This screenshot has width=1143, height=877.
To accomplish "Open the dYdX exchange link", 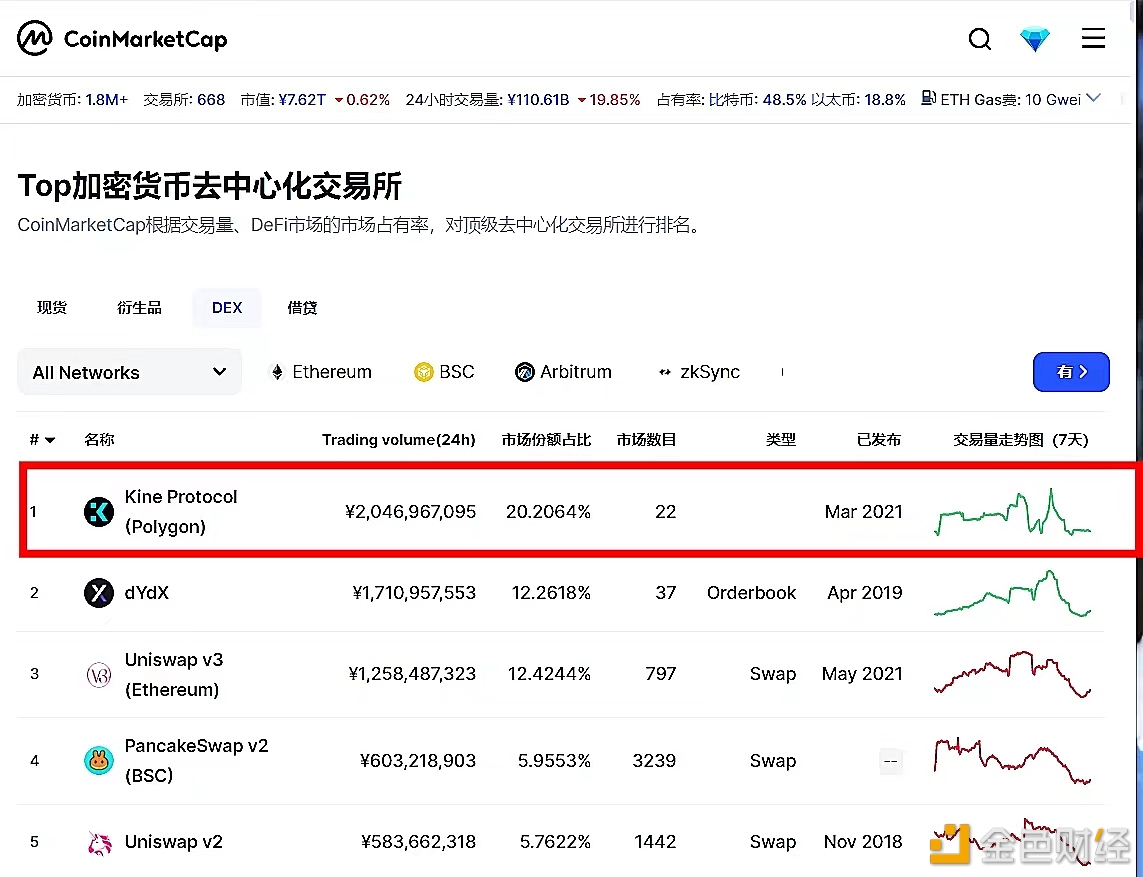I will (147, 593).
